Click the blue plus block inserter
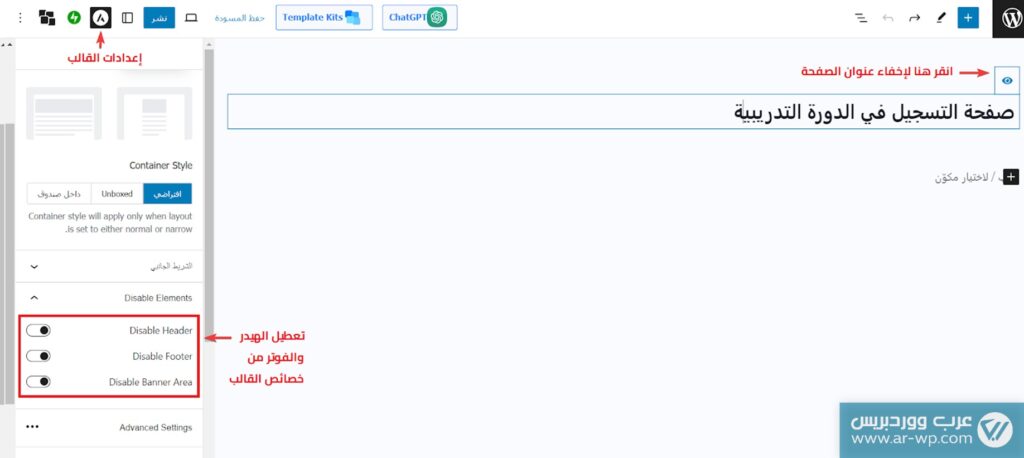 pyautogui.click(x=967, y=18)
